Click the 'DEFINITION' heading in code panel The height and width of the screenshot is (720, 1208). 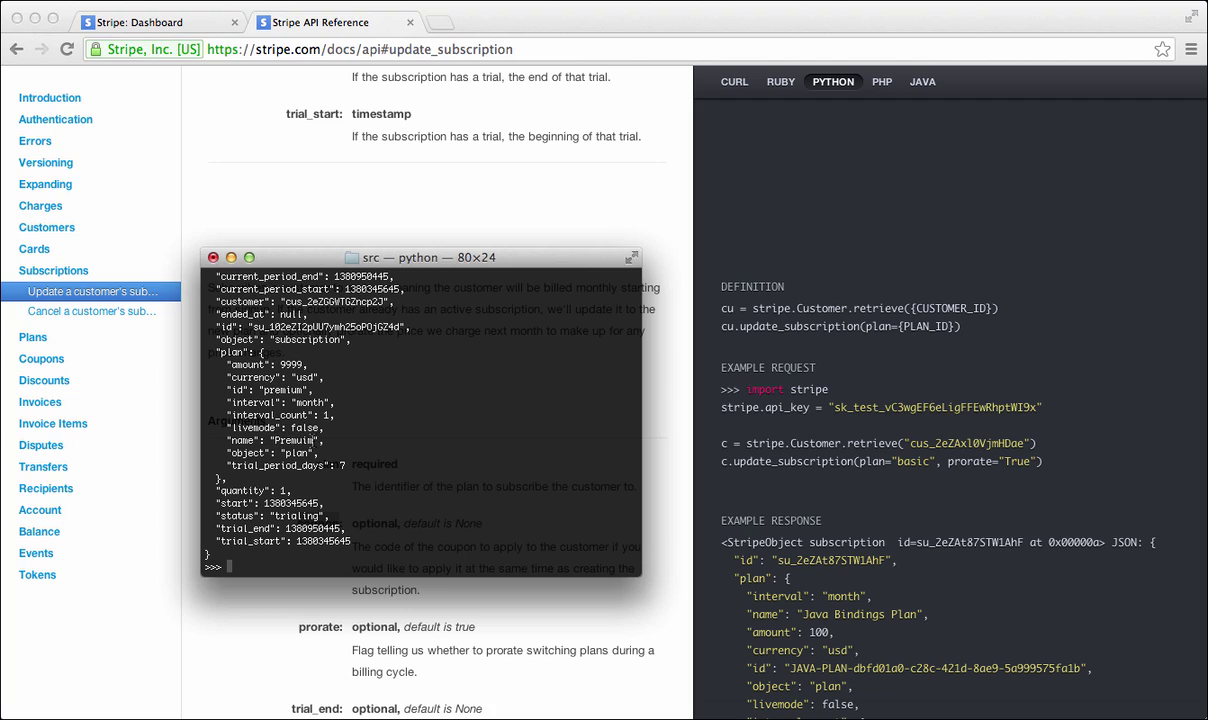(752, 287)
